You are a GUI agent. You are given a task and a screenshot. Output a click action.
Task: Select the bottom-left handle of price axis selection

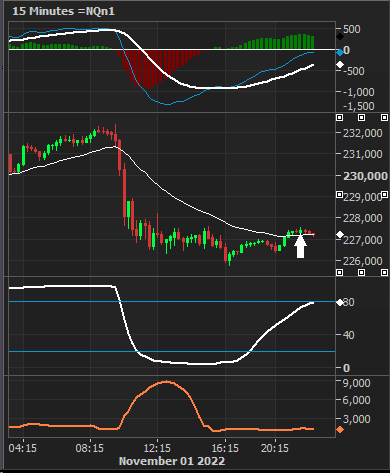[339, 272]
